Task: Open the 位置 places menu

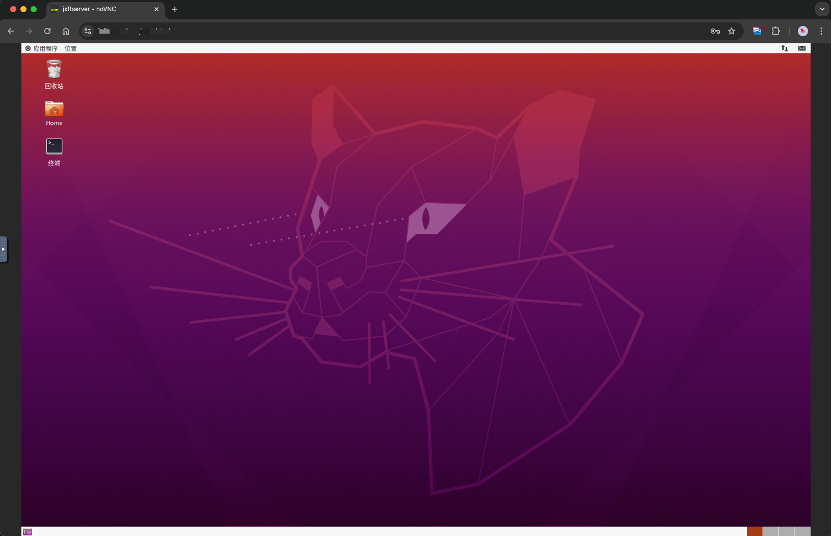Action: pyautogui.click(x=70, y=48)
